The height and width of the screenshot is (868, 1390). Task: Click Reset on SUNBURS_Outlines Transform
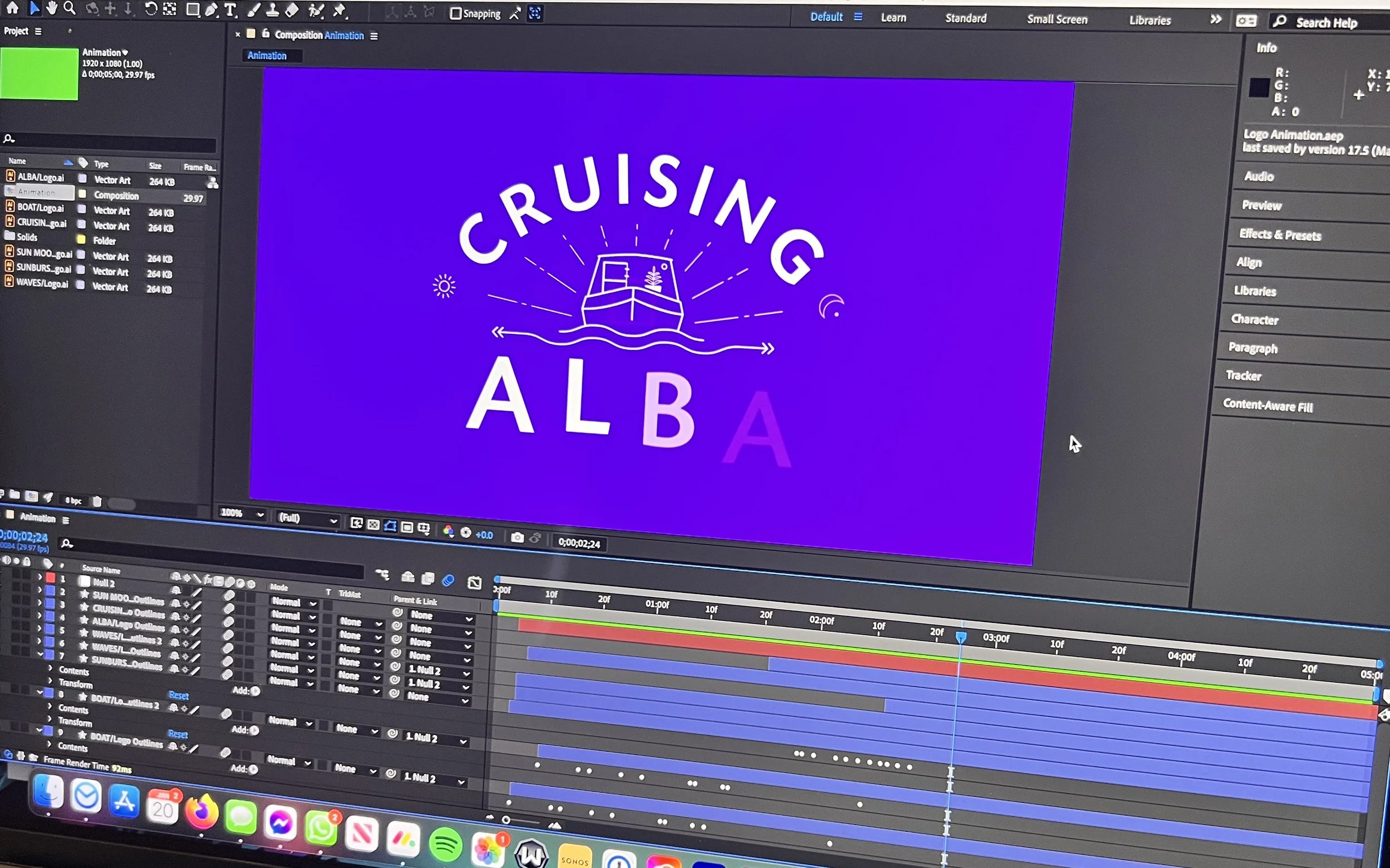coord(178,695)
